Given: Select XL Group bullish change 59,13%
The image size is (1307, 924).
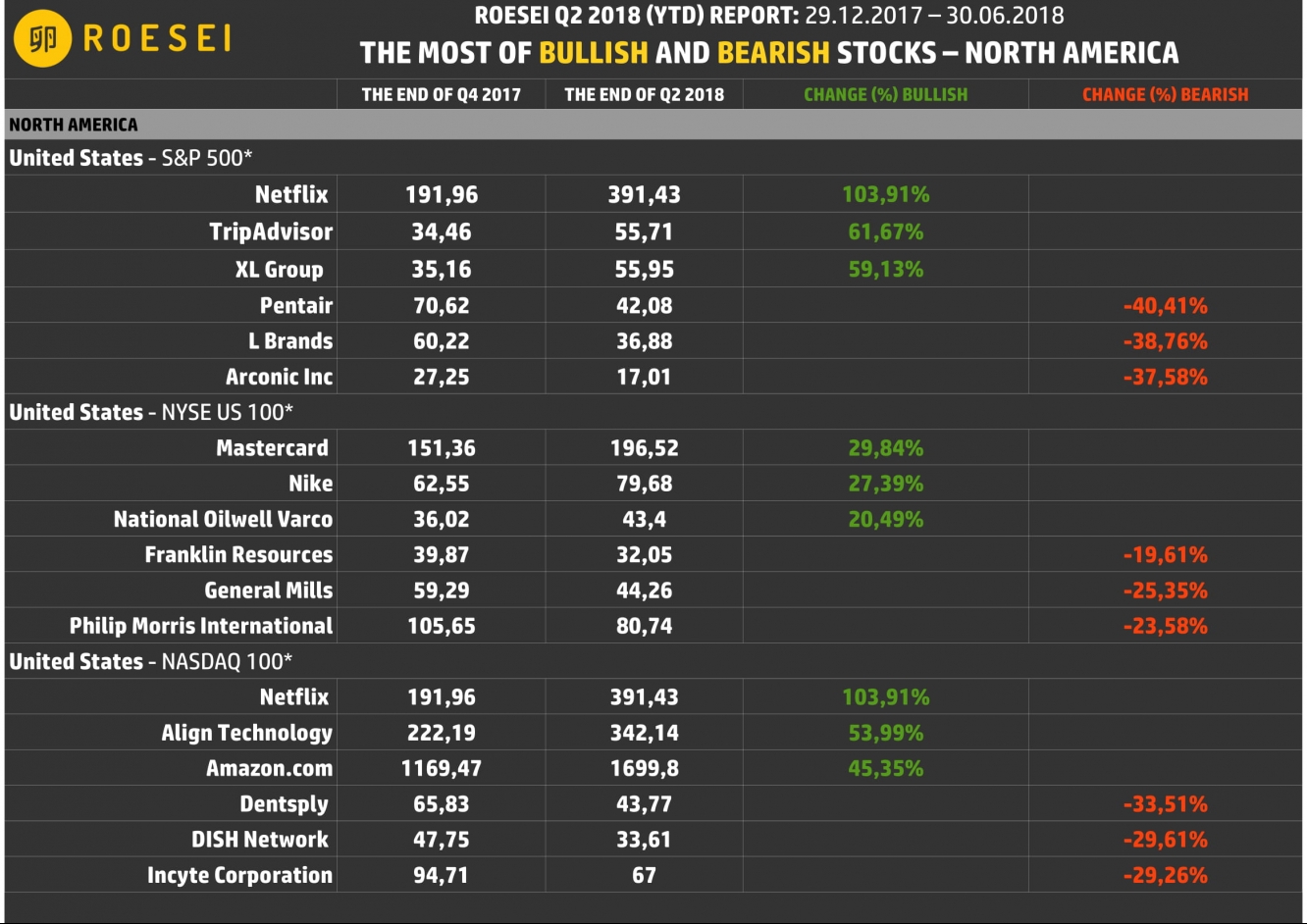Looking at the screenshot, I should tap(886, 269).
